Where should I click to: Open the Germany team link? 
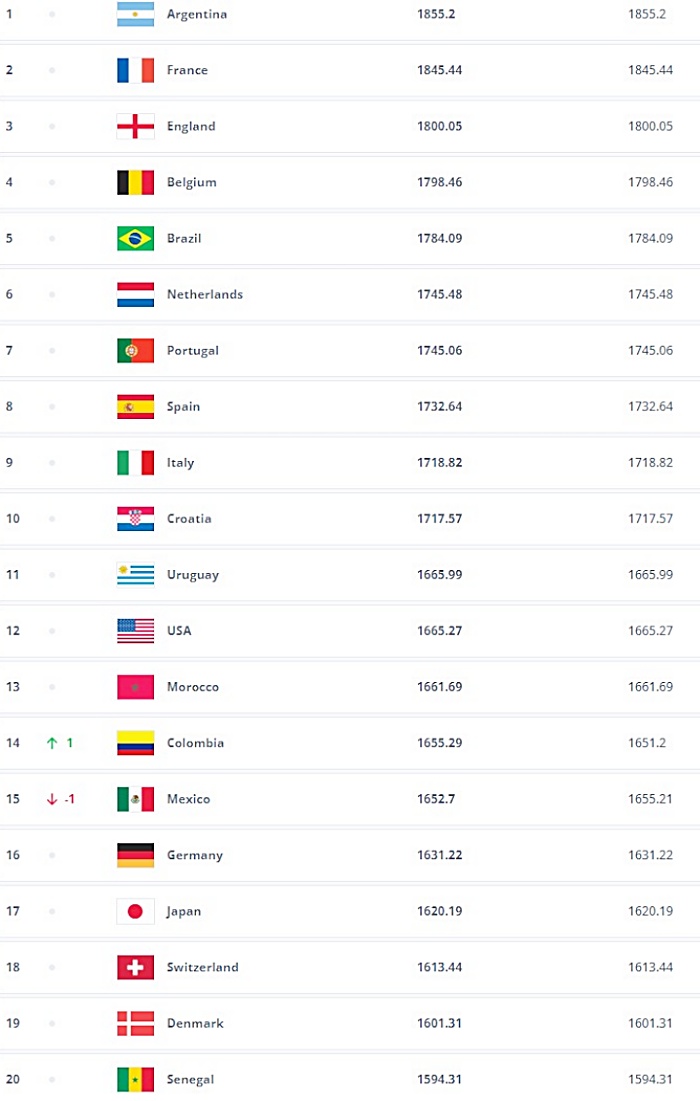(195, 855)
